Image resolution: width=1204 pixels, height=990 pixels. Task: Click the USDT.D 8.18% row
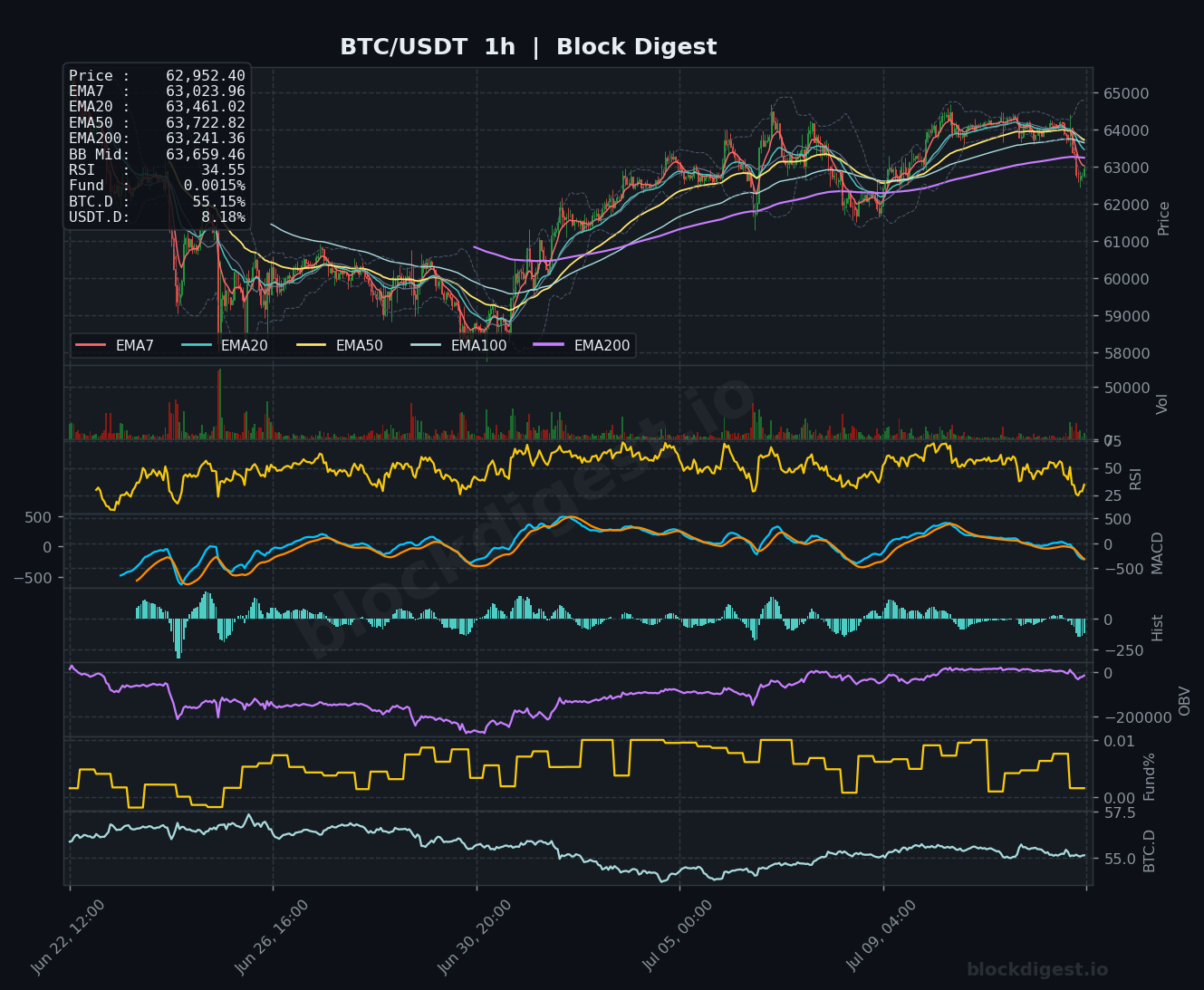(157, 217)
